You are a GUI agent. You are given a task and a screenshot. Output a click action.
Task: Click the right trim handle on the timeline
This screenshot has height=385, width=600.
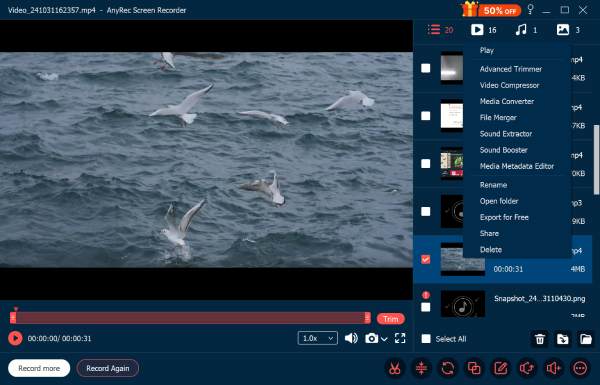pos(367,318)
